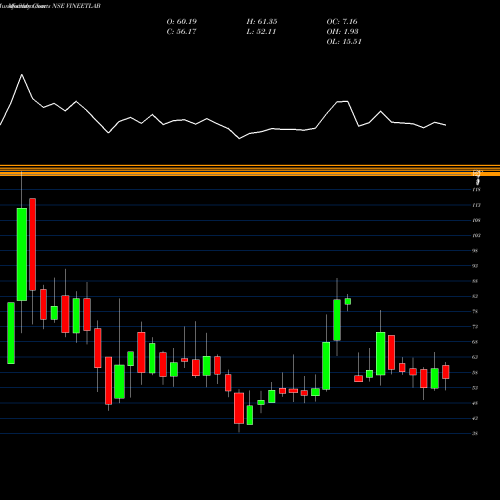Click the OH: 1.93 reading
Screen dimensions: 500x500
click(x=342, y=31)
